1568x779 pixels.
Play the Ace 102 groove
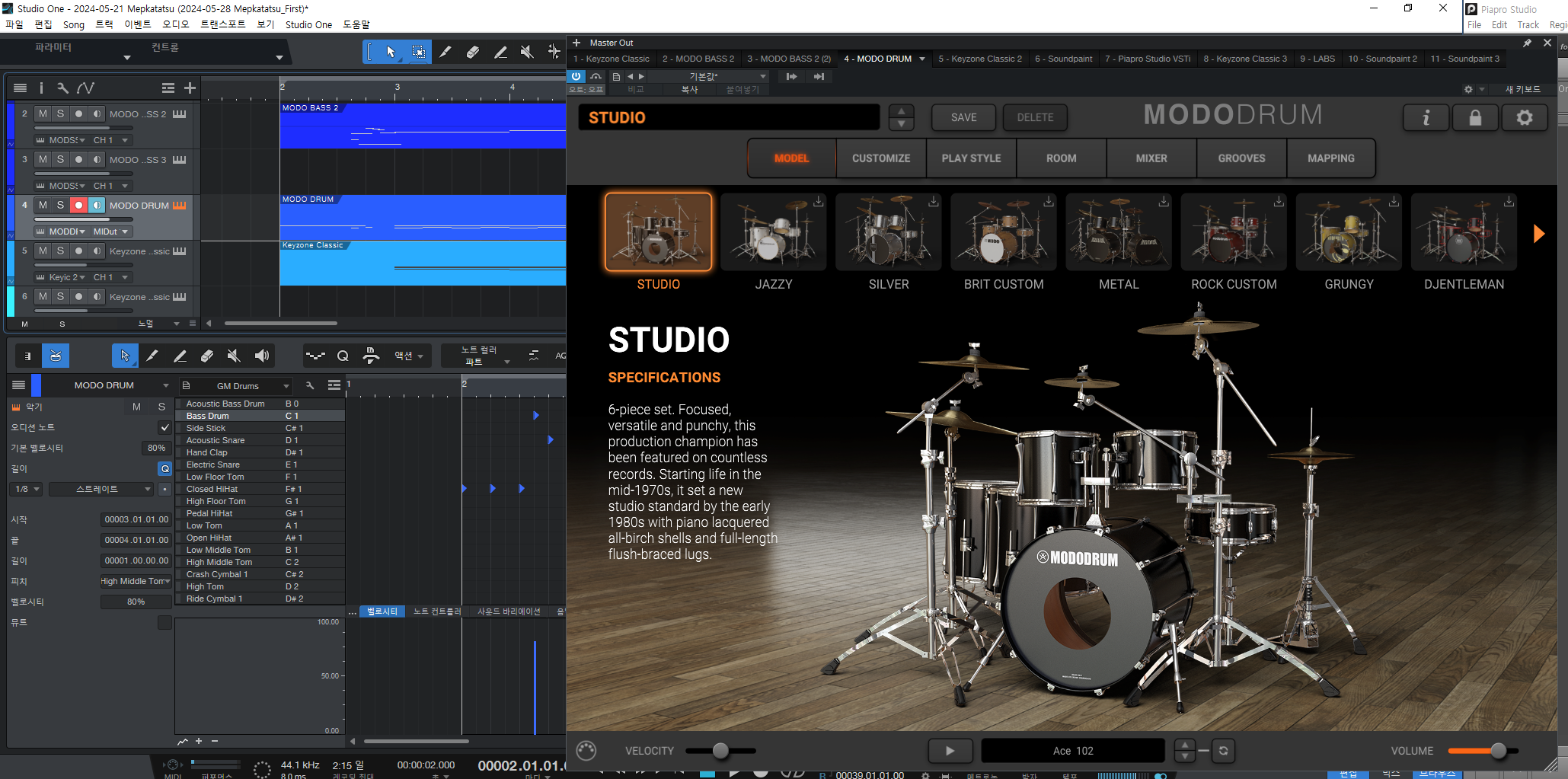tap(950, 751)
